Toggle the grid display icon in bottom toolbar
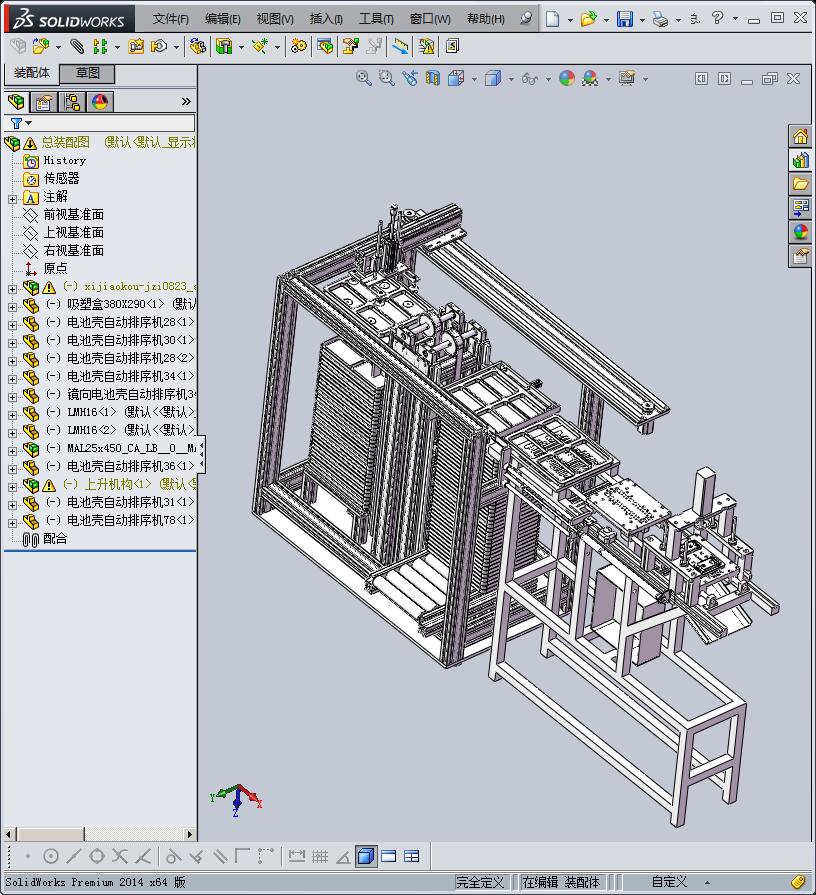This screenshot has width=816, height=895. point(320,856)
